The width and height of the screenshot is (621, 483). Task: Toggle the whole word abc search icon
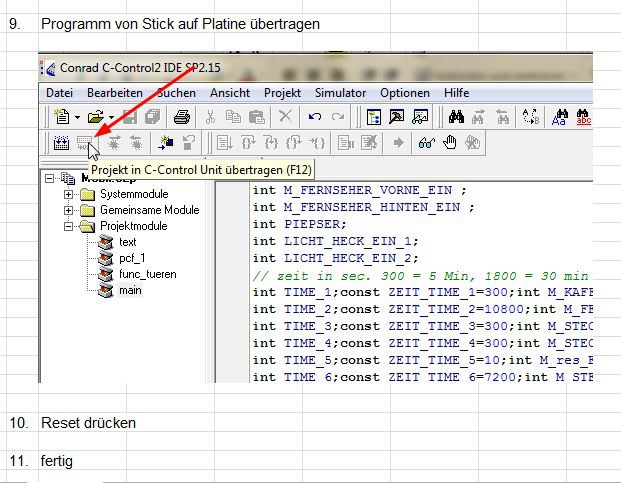tap(583, 117)
